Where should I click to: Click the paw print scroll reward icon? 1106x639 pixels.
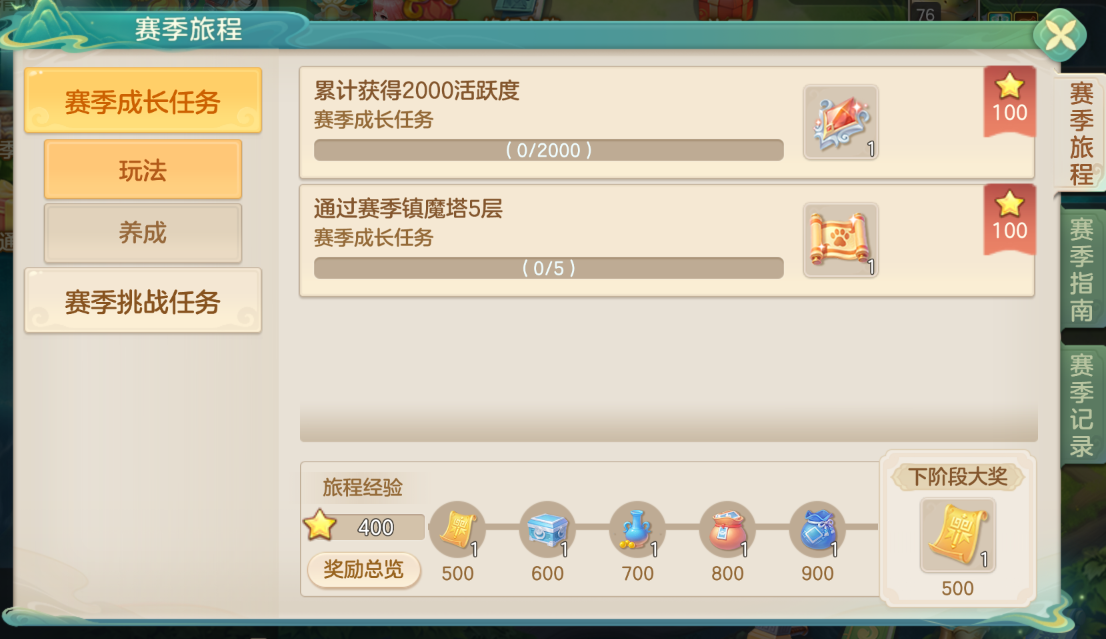click(x=840, y=240)
